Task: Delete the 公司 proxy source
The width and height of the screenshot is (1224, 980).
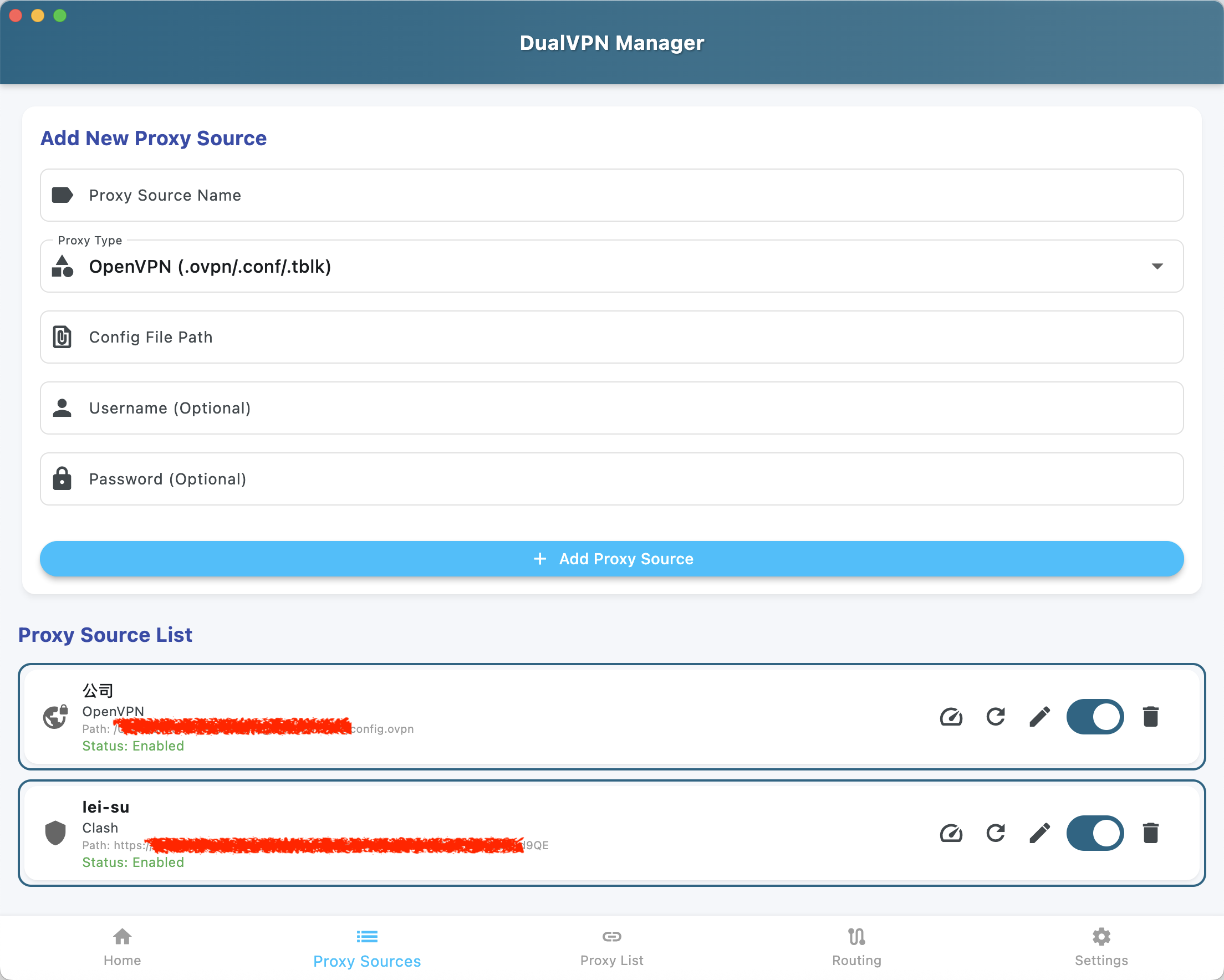Action: [x=1150, y=717]
